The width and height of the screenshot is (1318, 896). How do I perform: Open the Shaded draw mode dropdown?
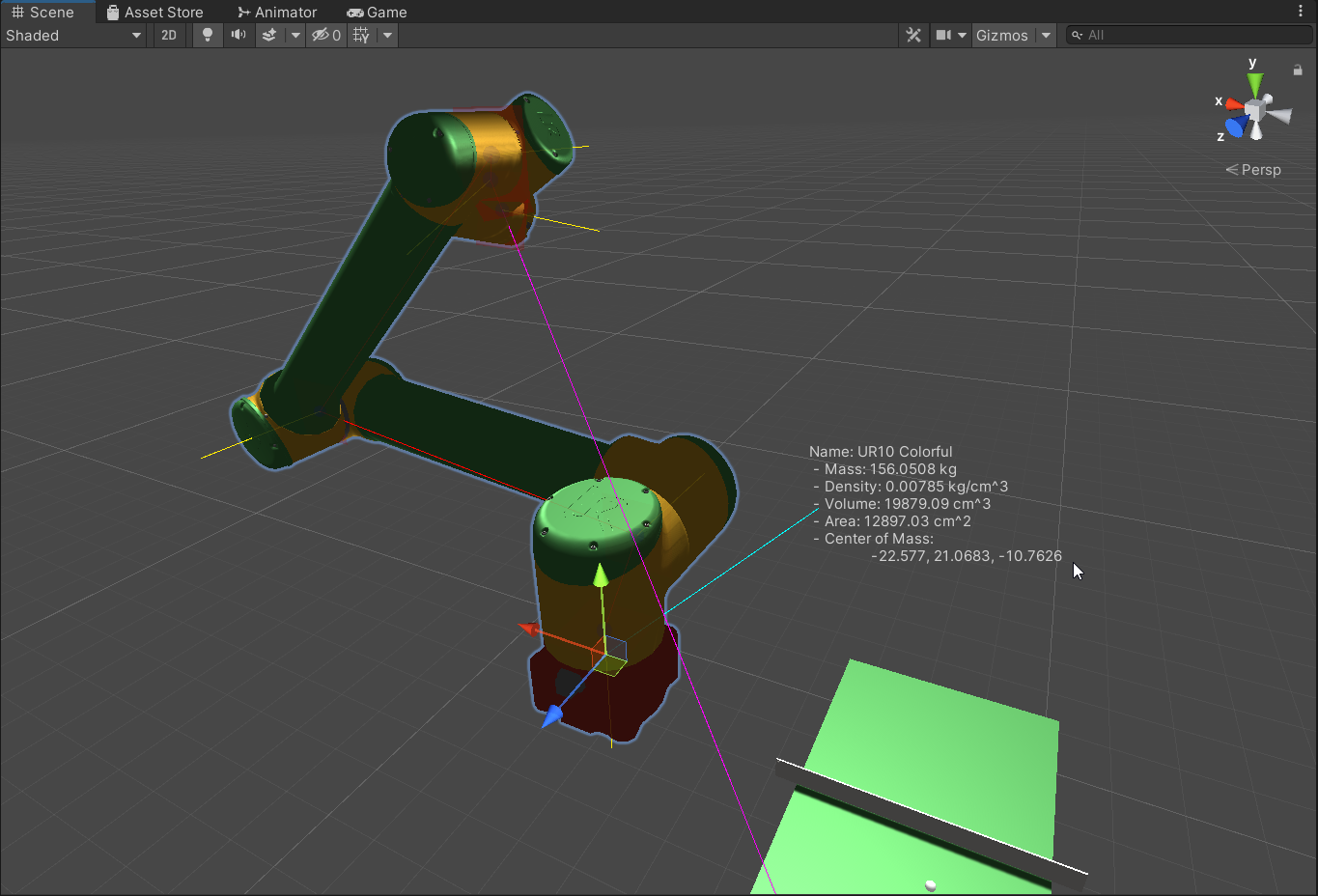tap(74, 36)
